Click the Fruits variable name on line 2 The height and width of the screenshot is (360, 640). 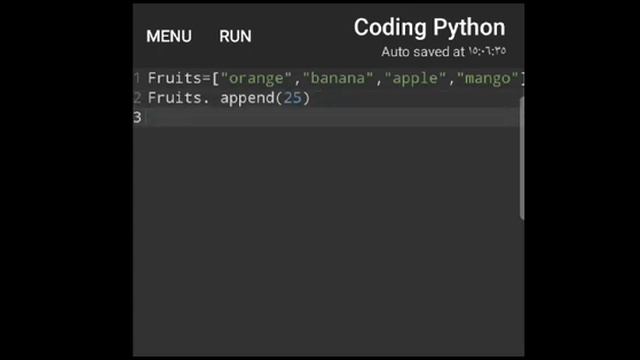point(174,98)
